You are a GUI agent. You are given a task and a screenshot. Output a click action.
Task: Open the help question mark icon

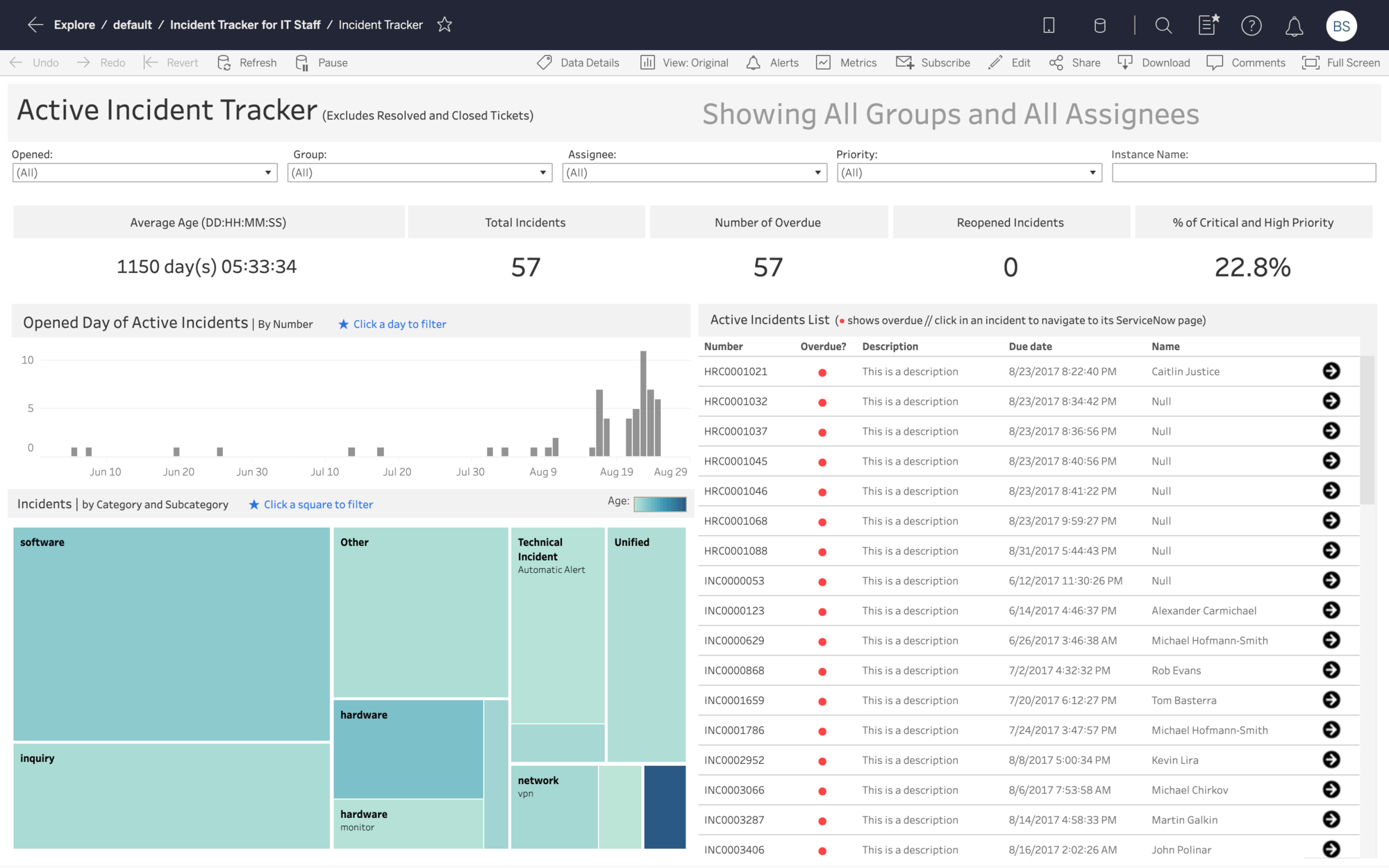tap(1251, 26)
